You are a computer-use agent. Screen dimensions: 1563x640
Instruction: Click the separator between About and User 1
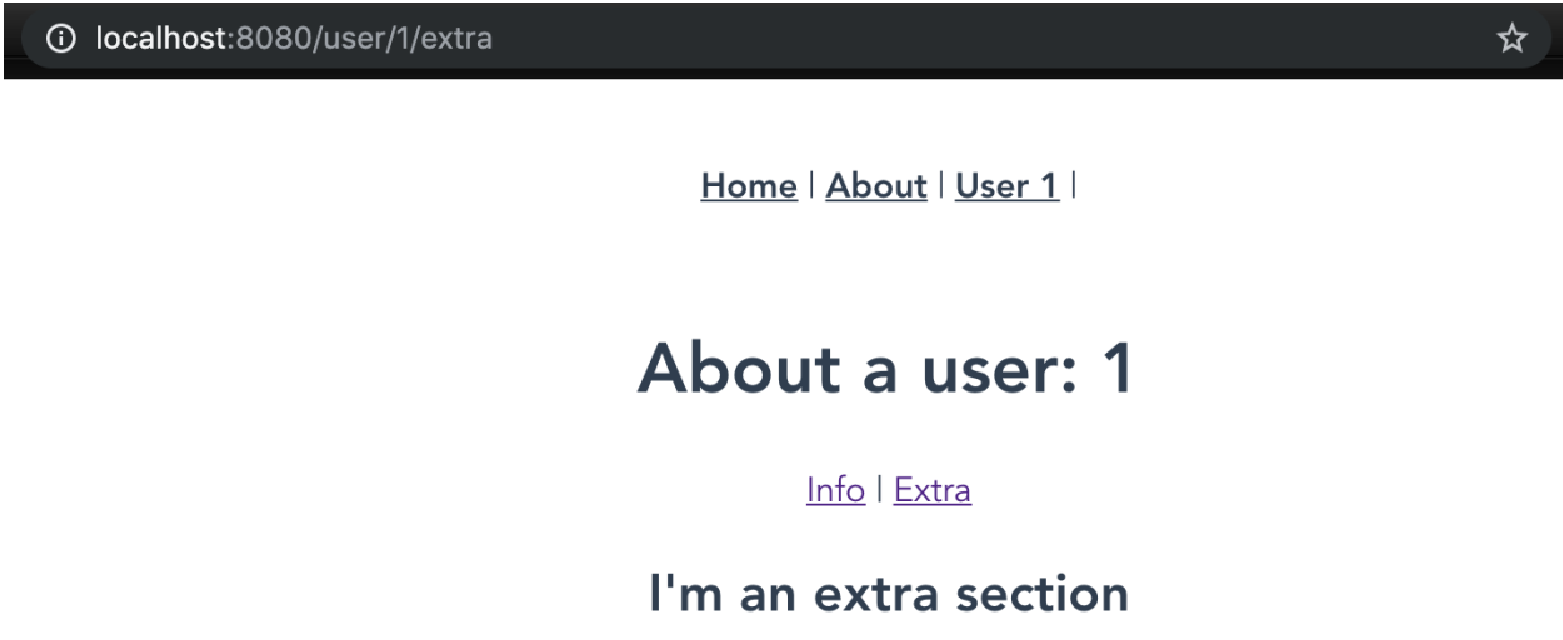[942, 185]
